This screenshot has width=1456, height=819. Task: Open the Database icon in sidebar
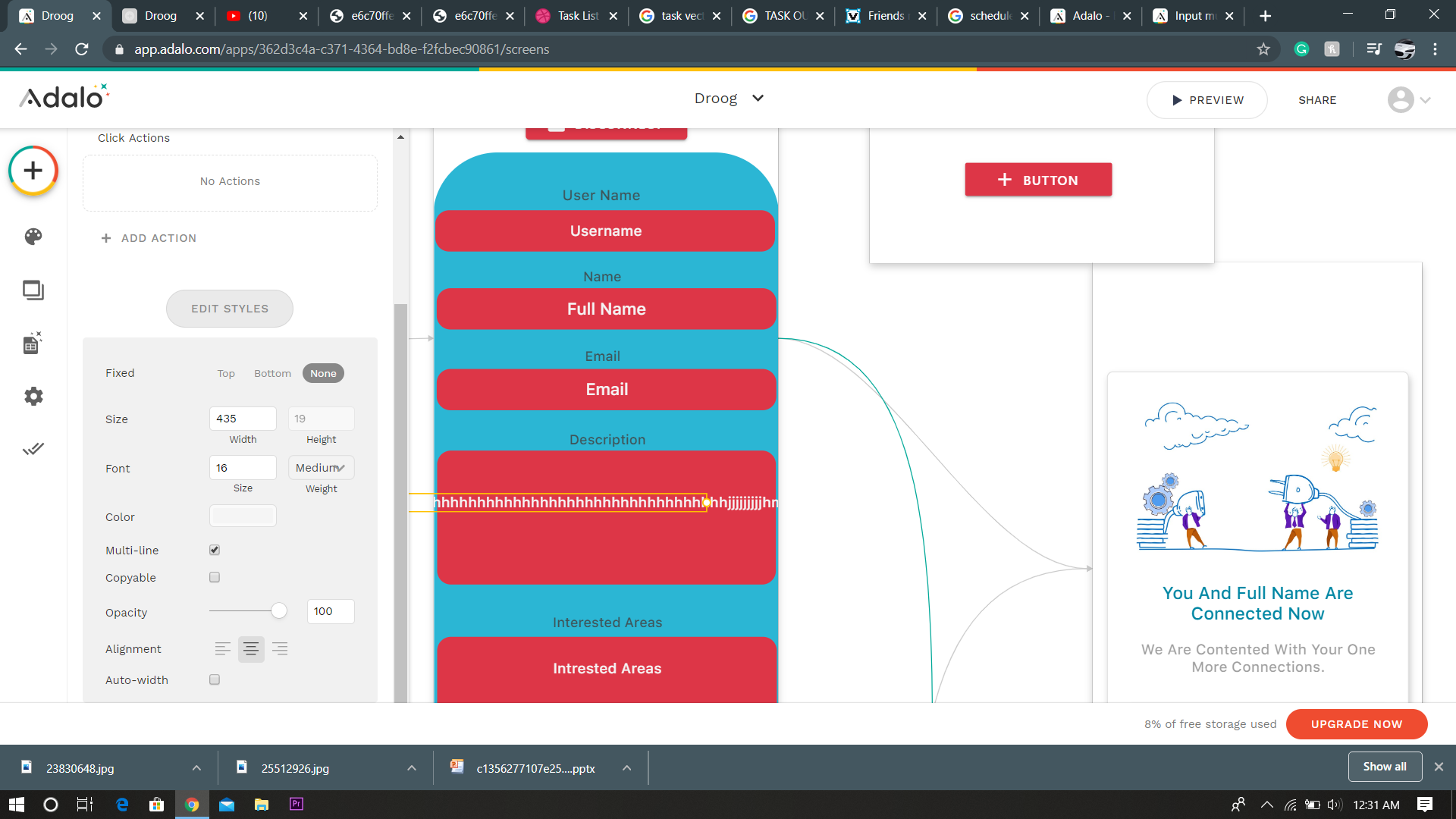(x=33, y=344)
